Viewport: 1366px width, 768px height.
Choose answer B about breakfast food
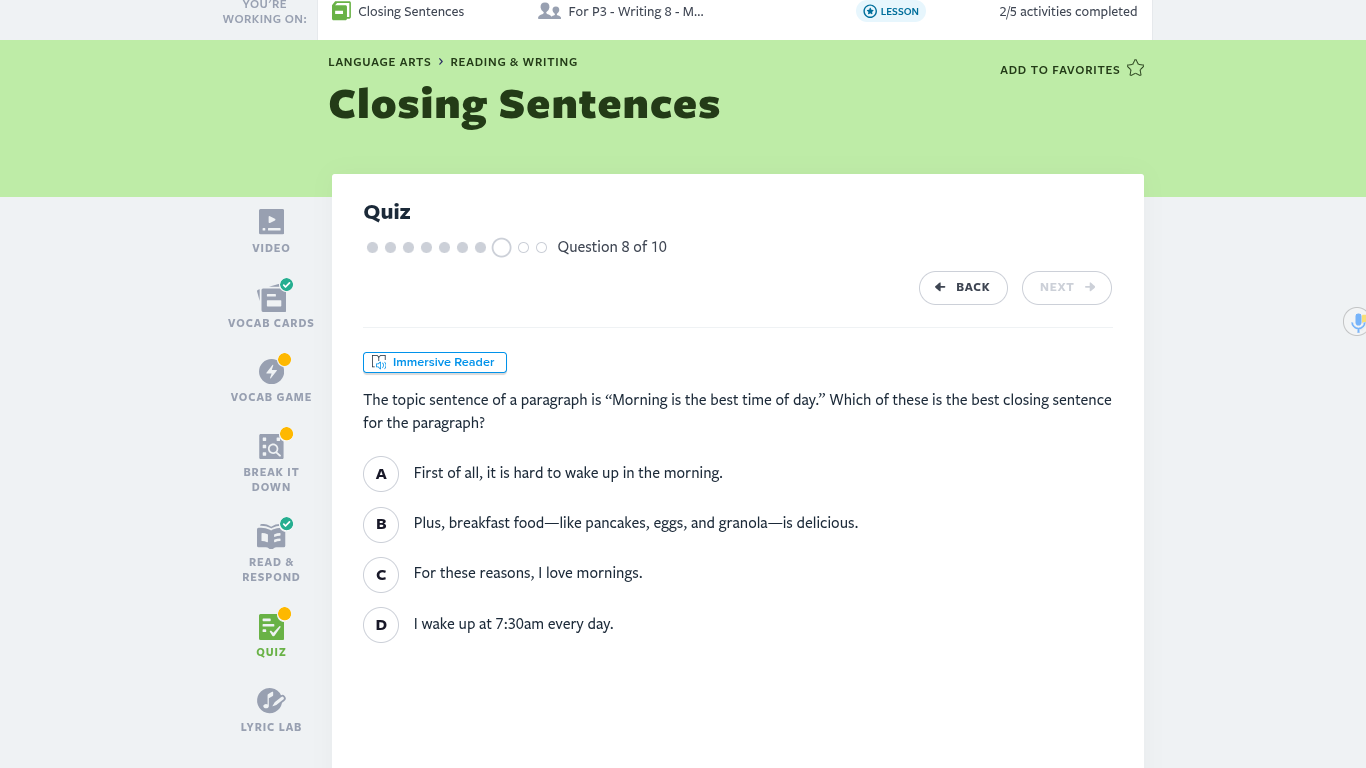click(x=381, y=524)
